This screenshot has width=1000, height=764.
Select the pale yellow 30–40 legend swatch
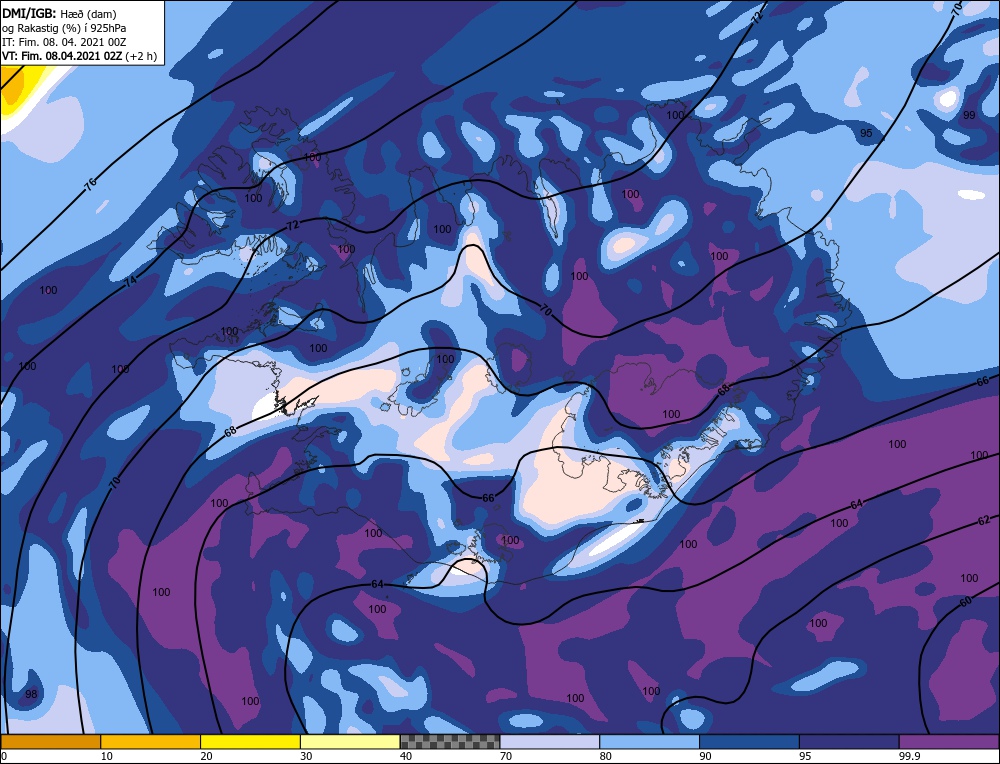point(350,741)
